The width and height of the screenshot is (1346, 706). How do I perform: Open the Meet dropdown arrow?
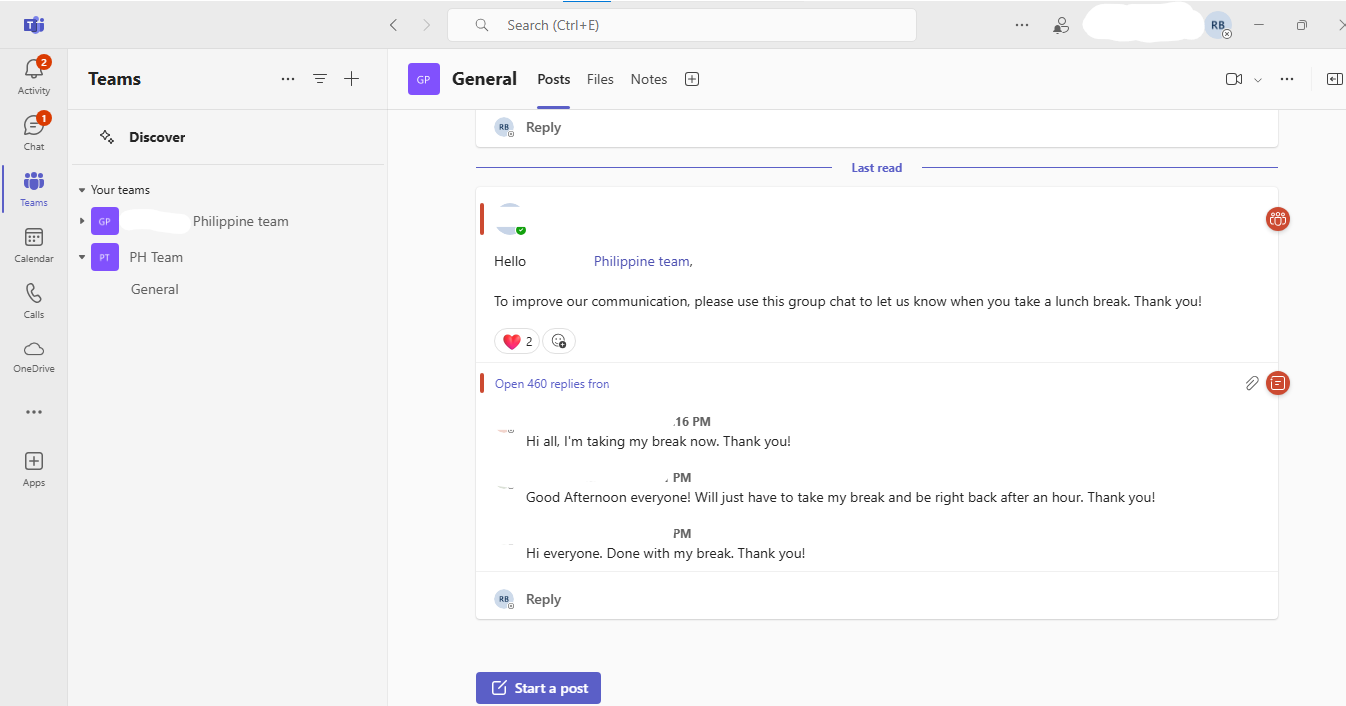[1258, 80]
